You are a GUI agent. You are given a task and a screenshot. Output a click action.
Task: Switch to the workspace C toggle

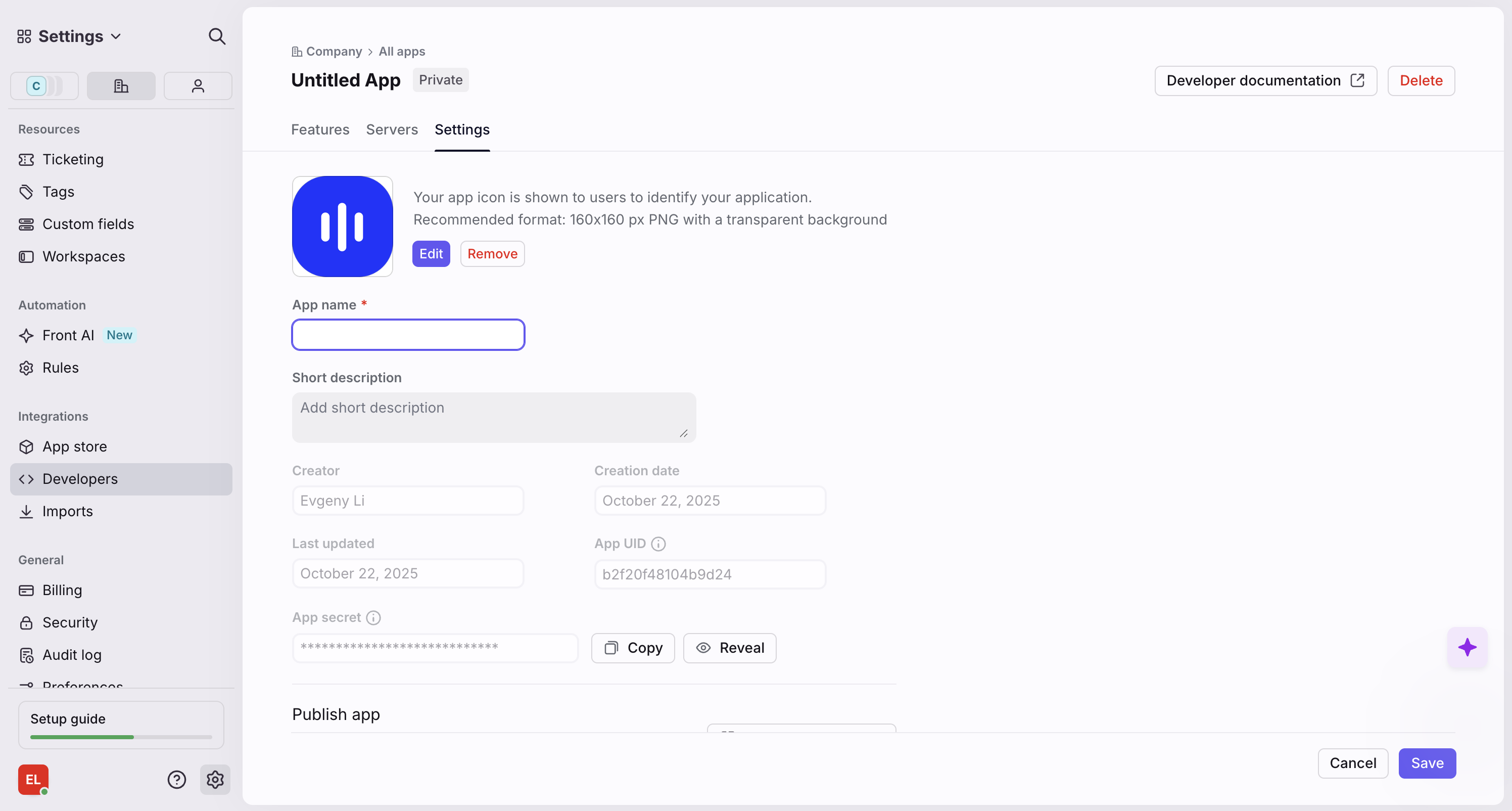click(44, 86)
